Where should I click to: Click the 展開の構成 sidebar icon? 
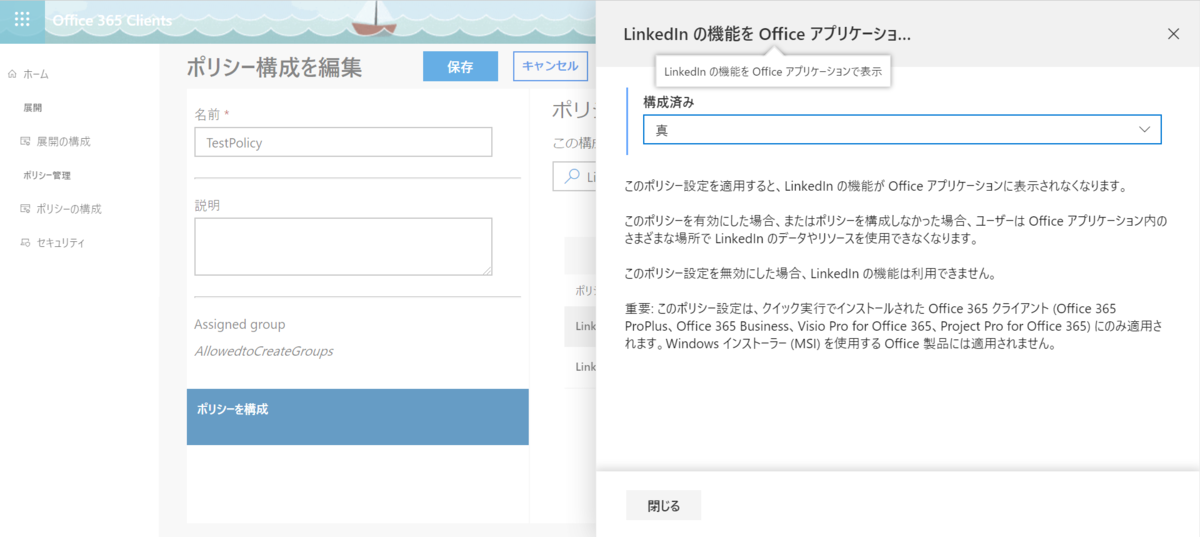point(25,141)
